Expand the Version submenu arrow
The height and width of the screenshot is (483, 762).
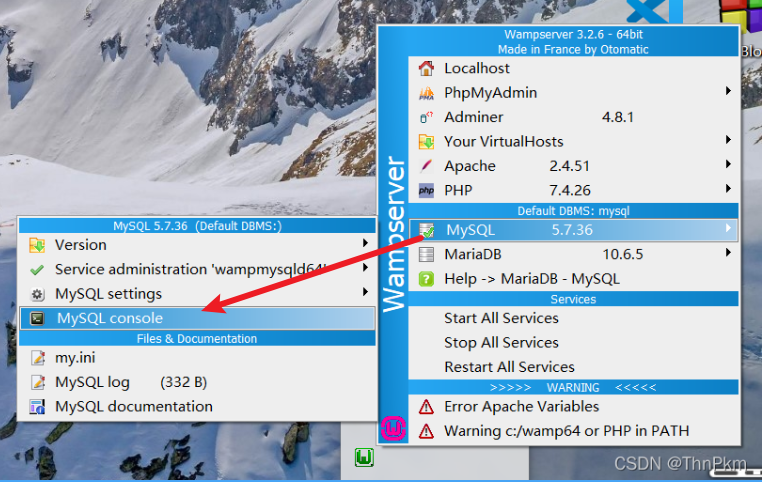point(365,243)
